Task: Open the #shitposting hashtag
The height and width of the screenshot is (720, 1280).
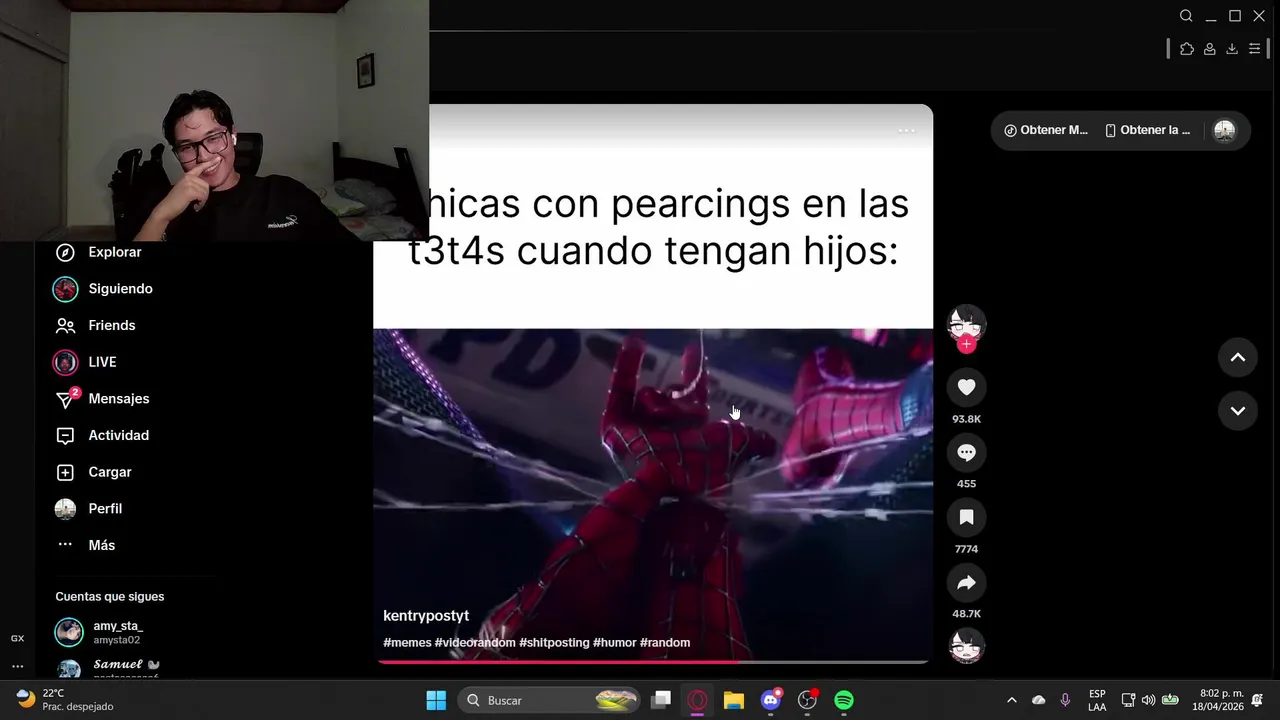Action: 554,642
